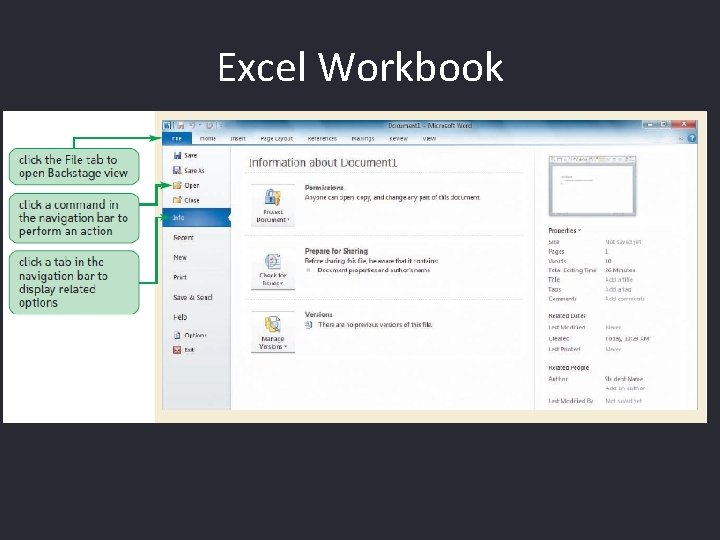The image size is (720, 540).
Task: Select the File tab
Action: pos(177,138)
